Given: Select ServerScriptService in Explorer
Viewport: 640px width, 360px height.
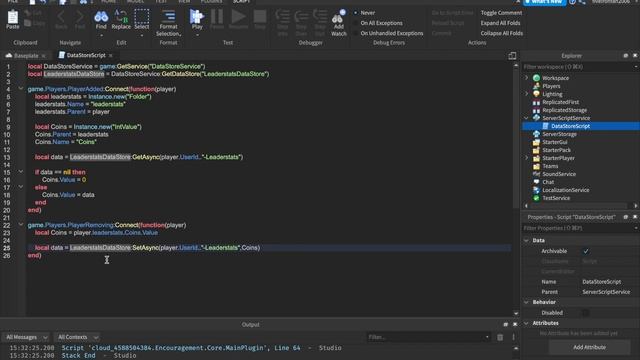Looking at the screenshot, I should point(566,118).
